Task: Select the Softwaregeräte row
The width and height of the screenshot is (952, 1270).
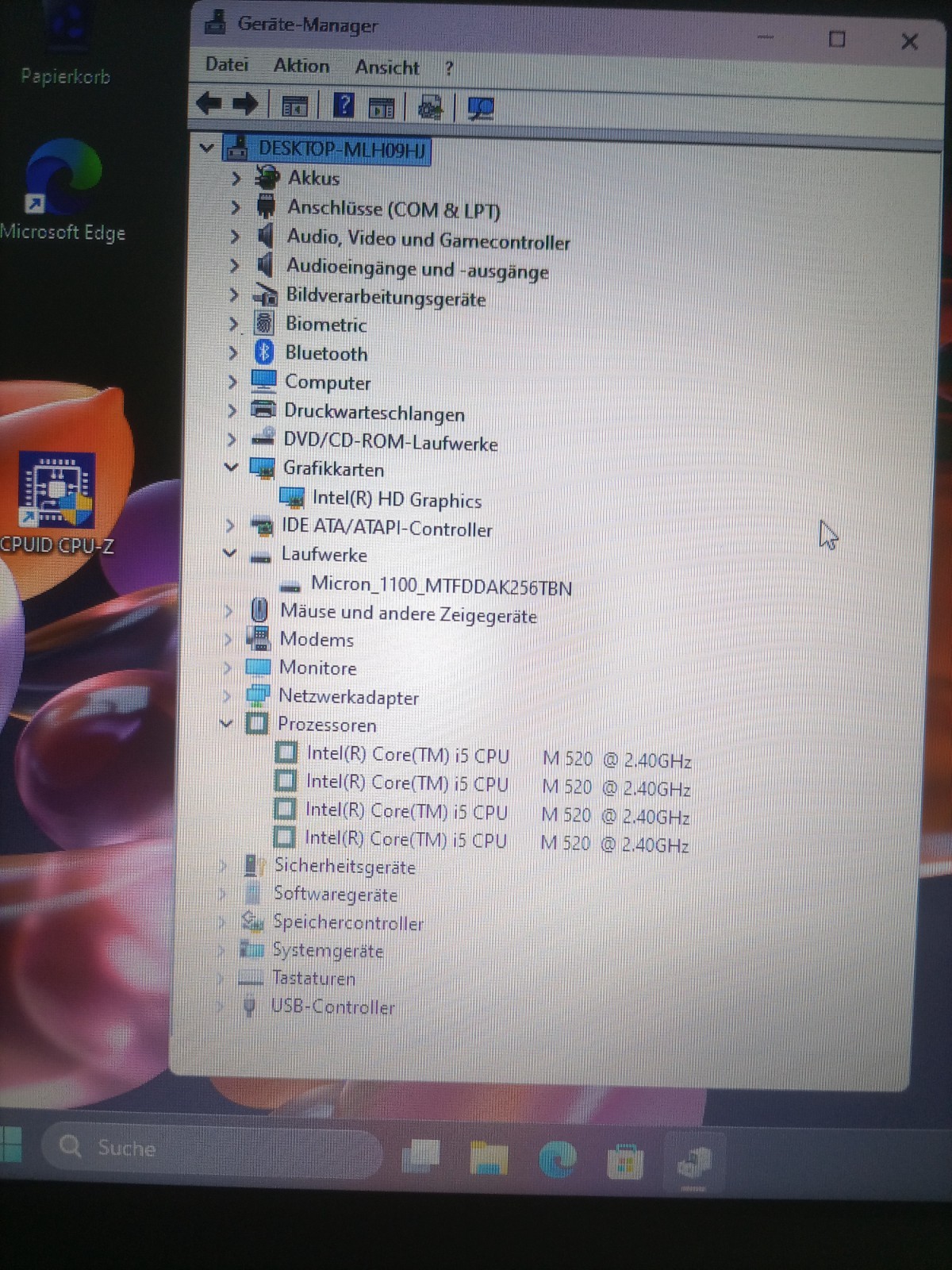Action: (321, 894)
